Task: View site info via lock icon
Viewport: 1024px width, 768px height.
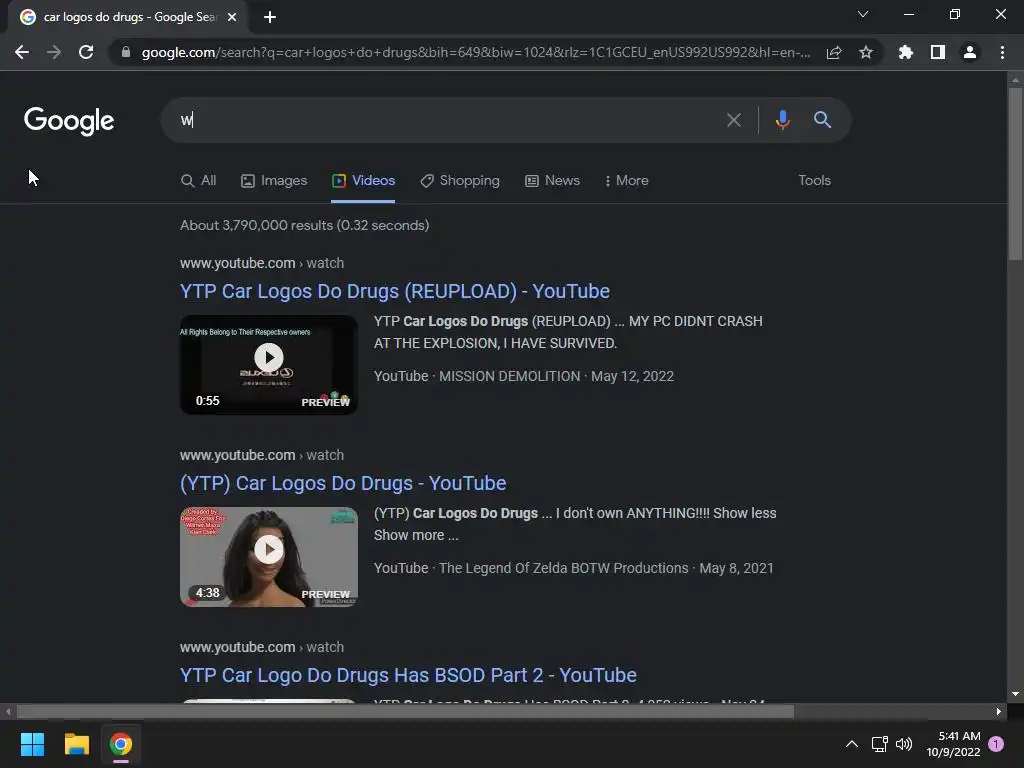Action: coord(125,52)
